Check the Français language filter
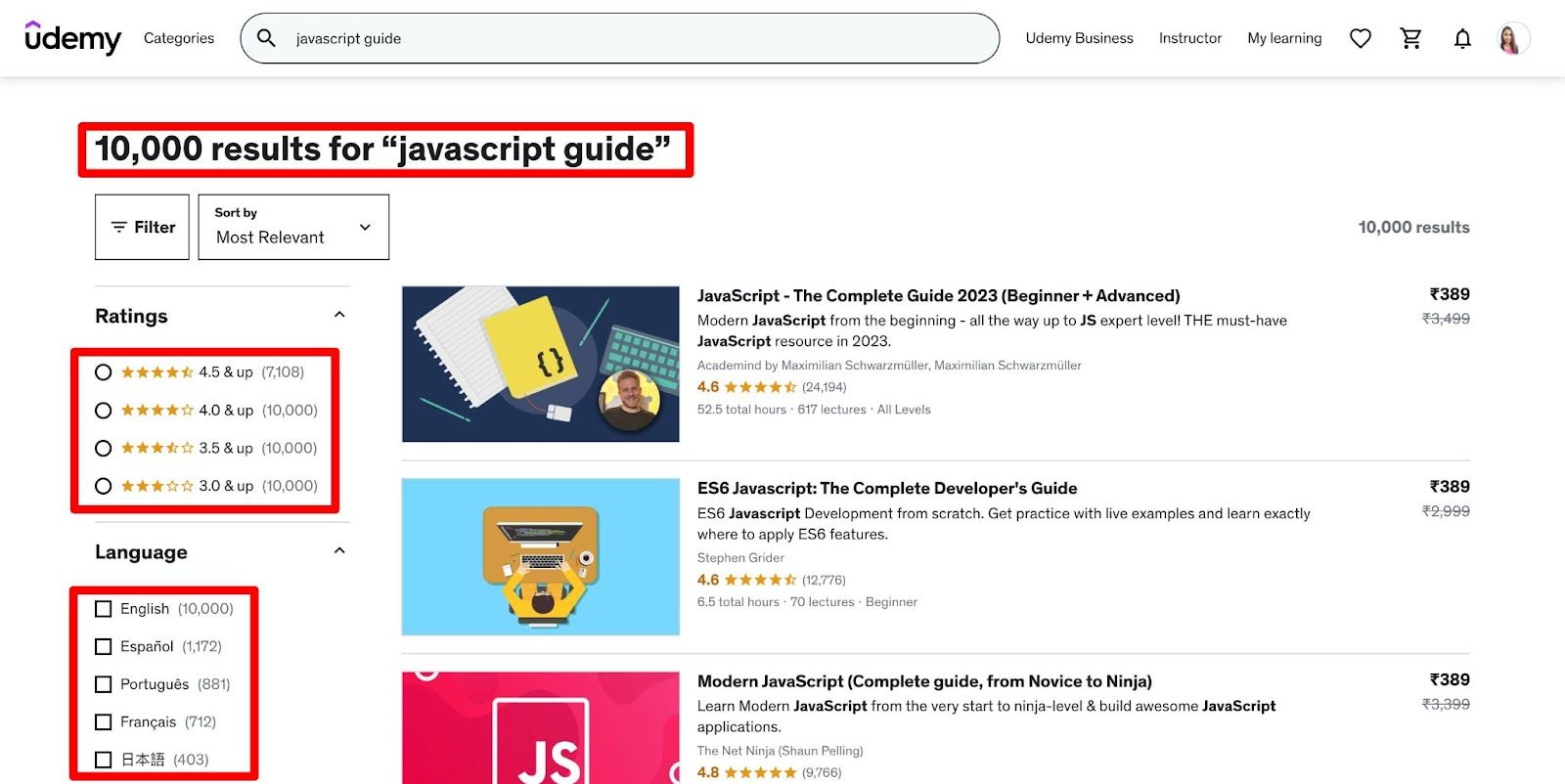 pos(103,722)
